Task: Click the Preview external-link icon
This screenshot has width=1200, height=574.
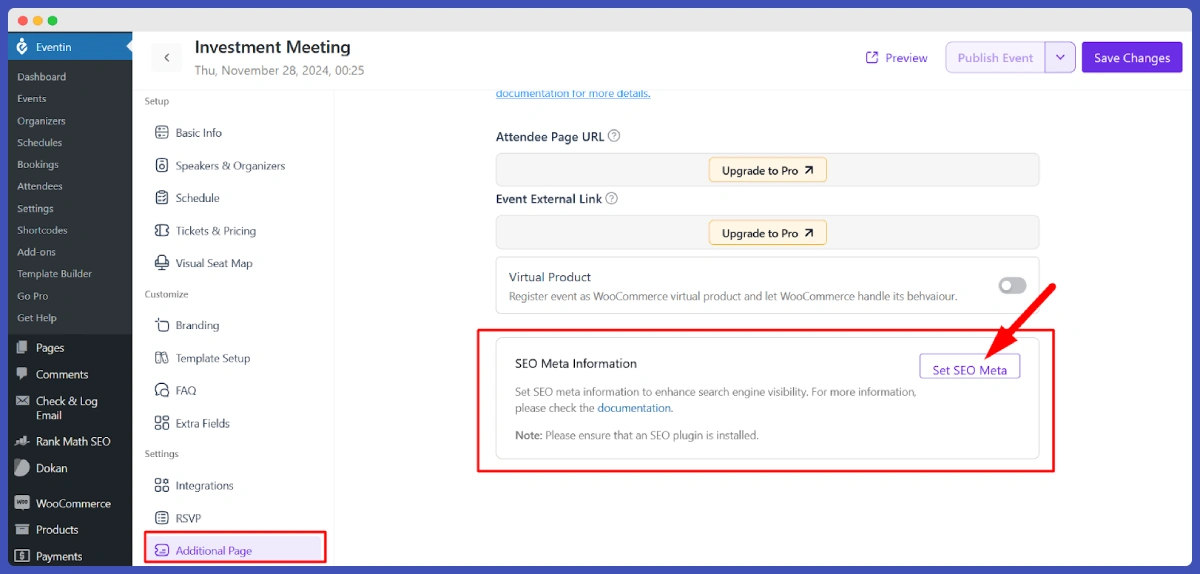Action: (x=872, y=58)
